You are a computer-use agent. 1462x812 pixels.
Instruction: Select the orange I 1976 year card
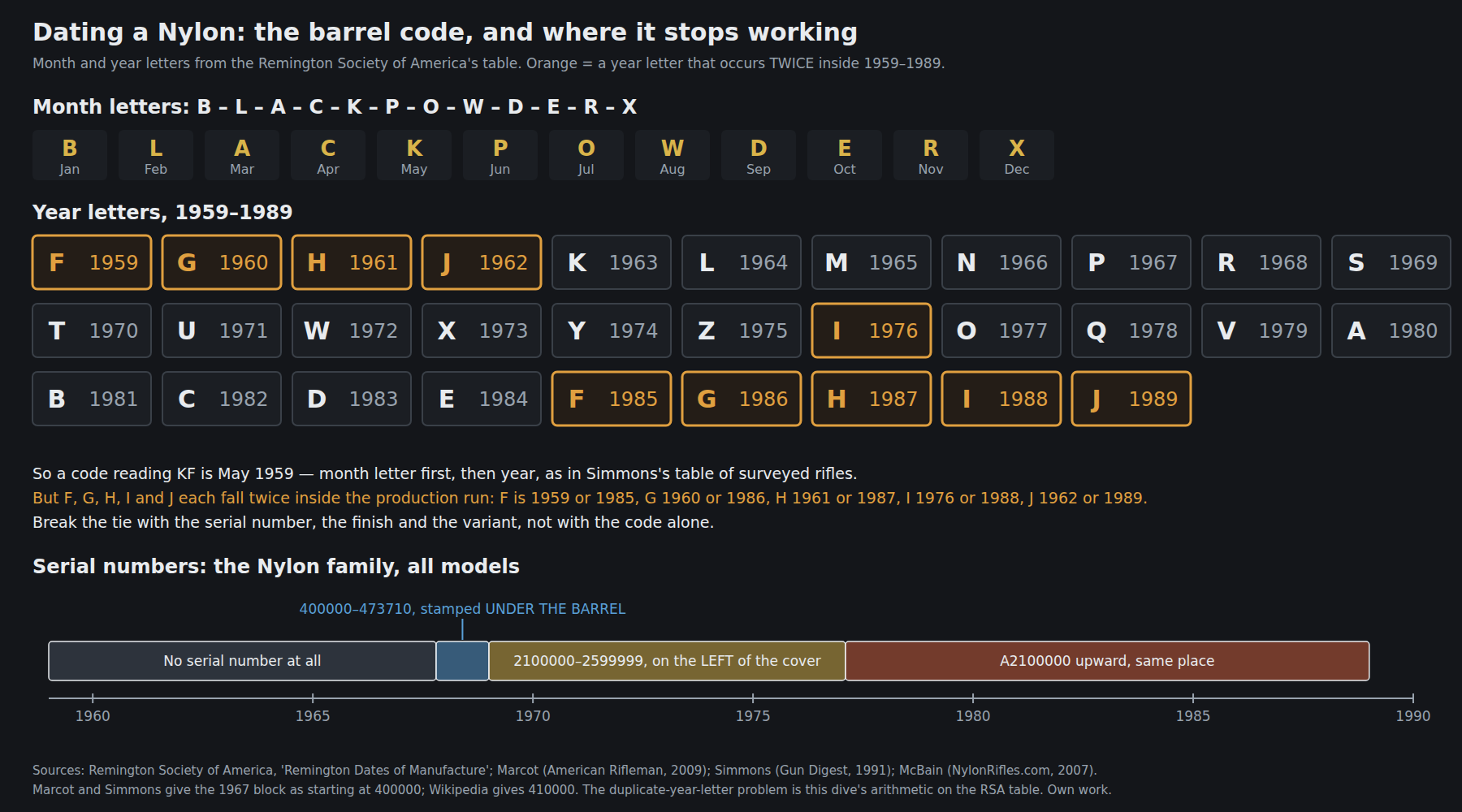coord(872,330)
